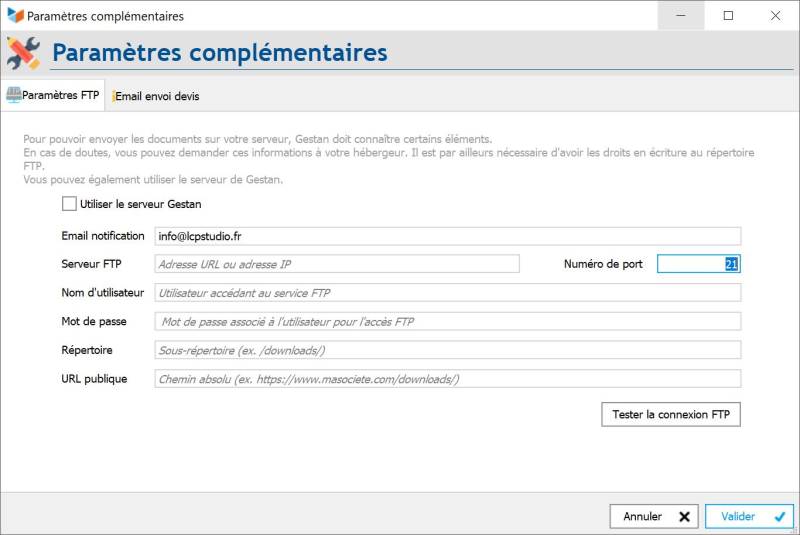
Task: Enable the Utiliser le serveur Gestan checkbox
Action: click(69, 204)
